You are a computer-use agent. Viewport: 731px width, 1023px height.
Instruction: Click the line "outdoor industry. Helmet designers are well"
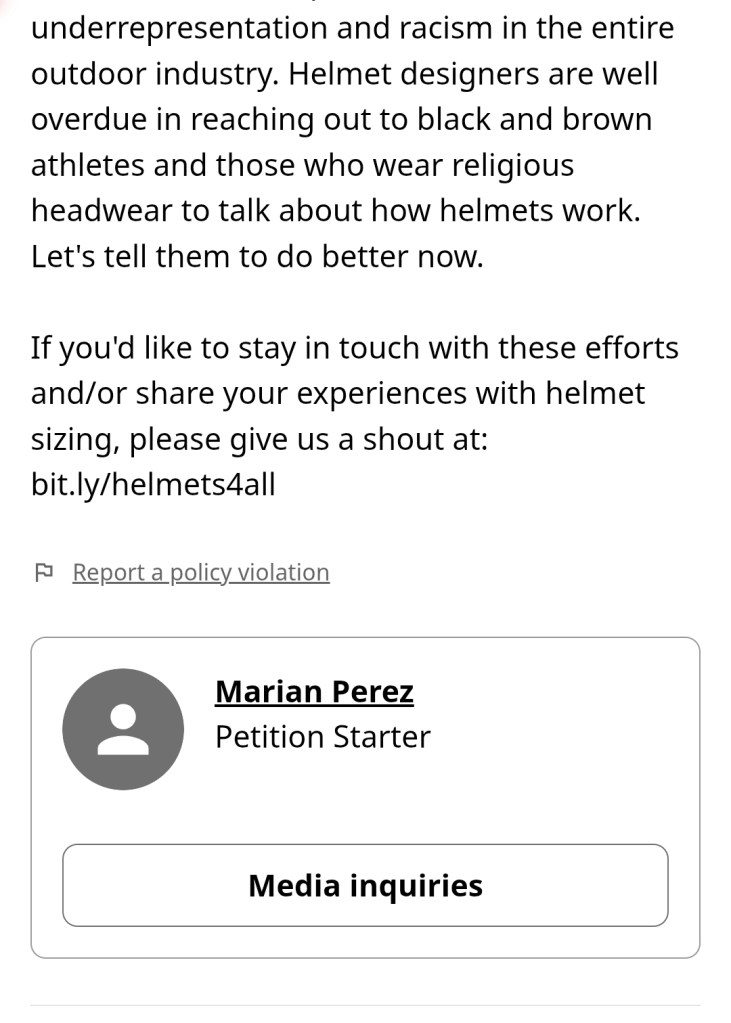click(x=344, y=73)
